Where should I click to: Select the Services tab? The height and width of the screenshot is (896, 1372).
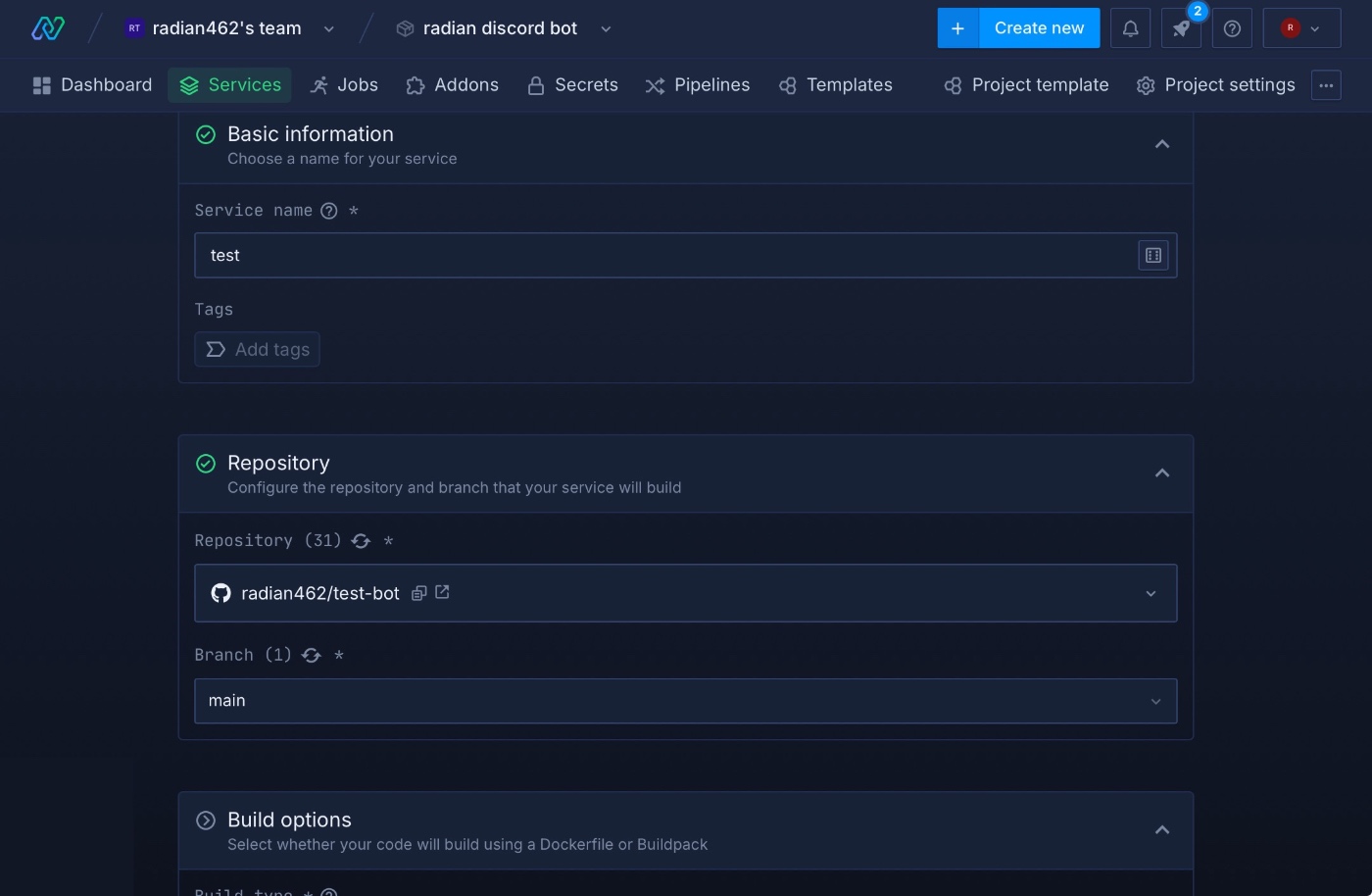tap(230, 85)
